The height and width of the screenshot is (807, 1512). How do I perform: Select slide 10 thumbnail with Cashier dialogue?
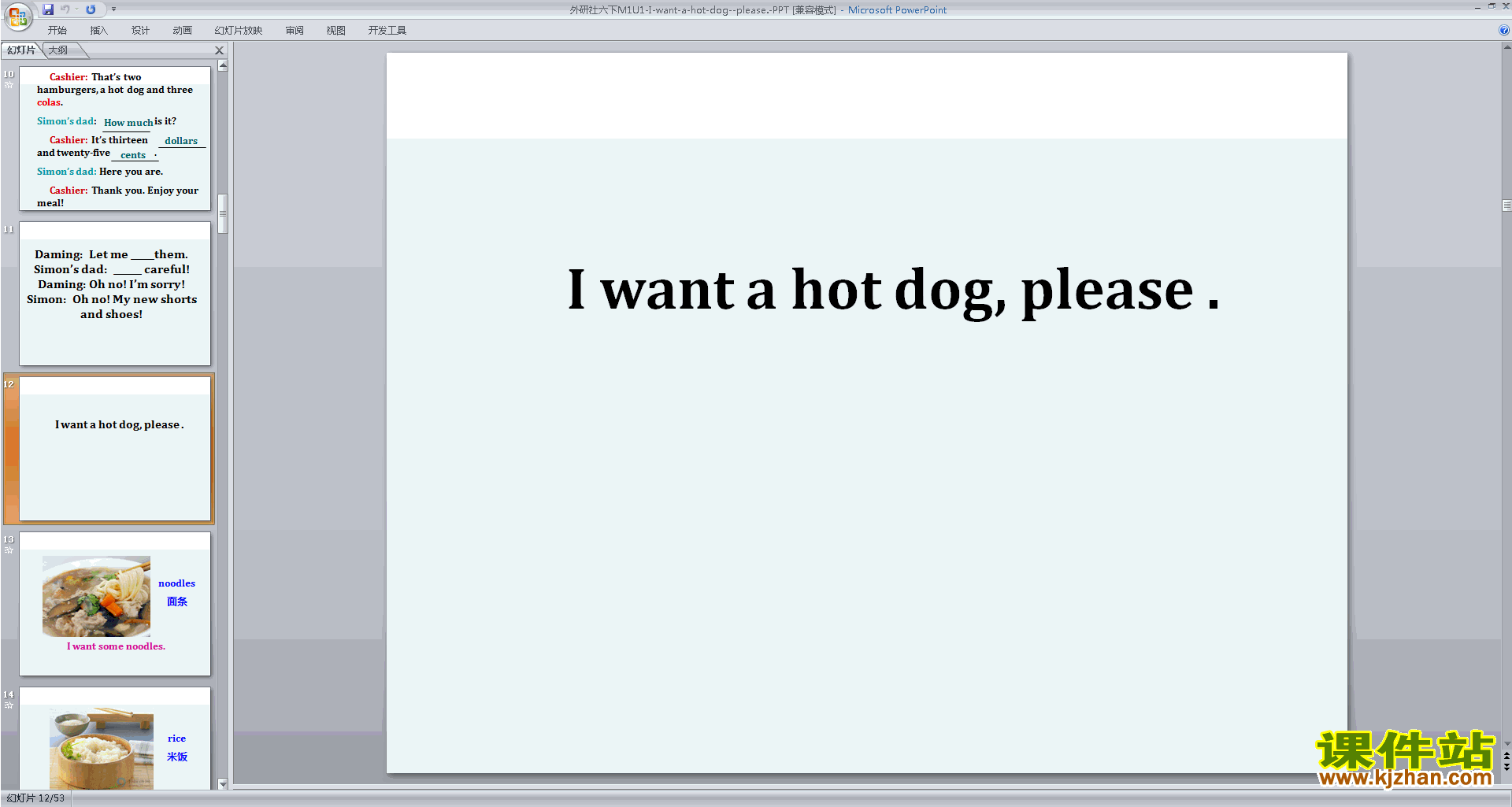click(x=115, y=139)
